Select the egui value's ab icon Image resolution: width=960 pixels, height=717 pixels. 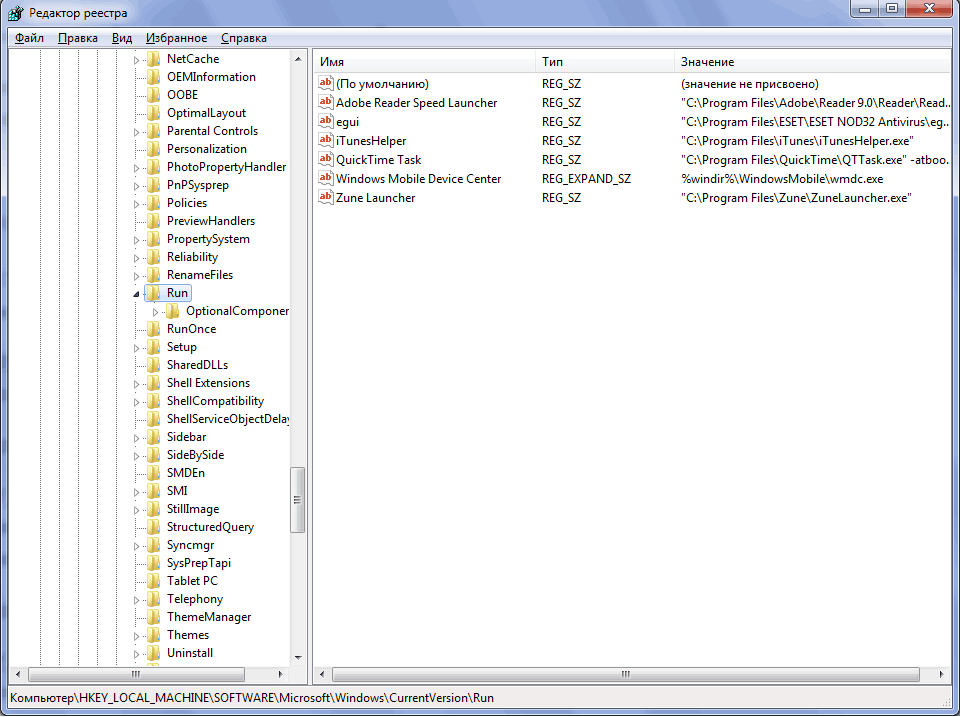[325, 122]
